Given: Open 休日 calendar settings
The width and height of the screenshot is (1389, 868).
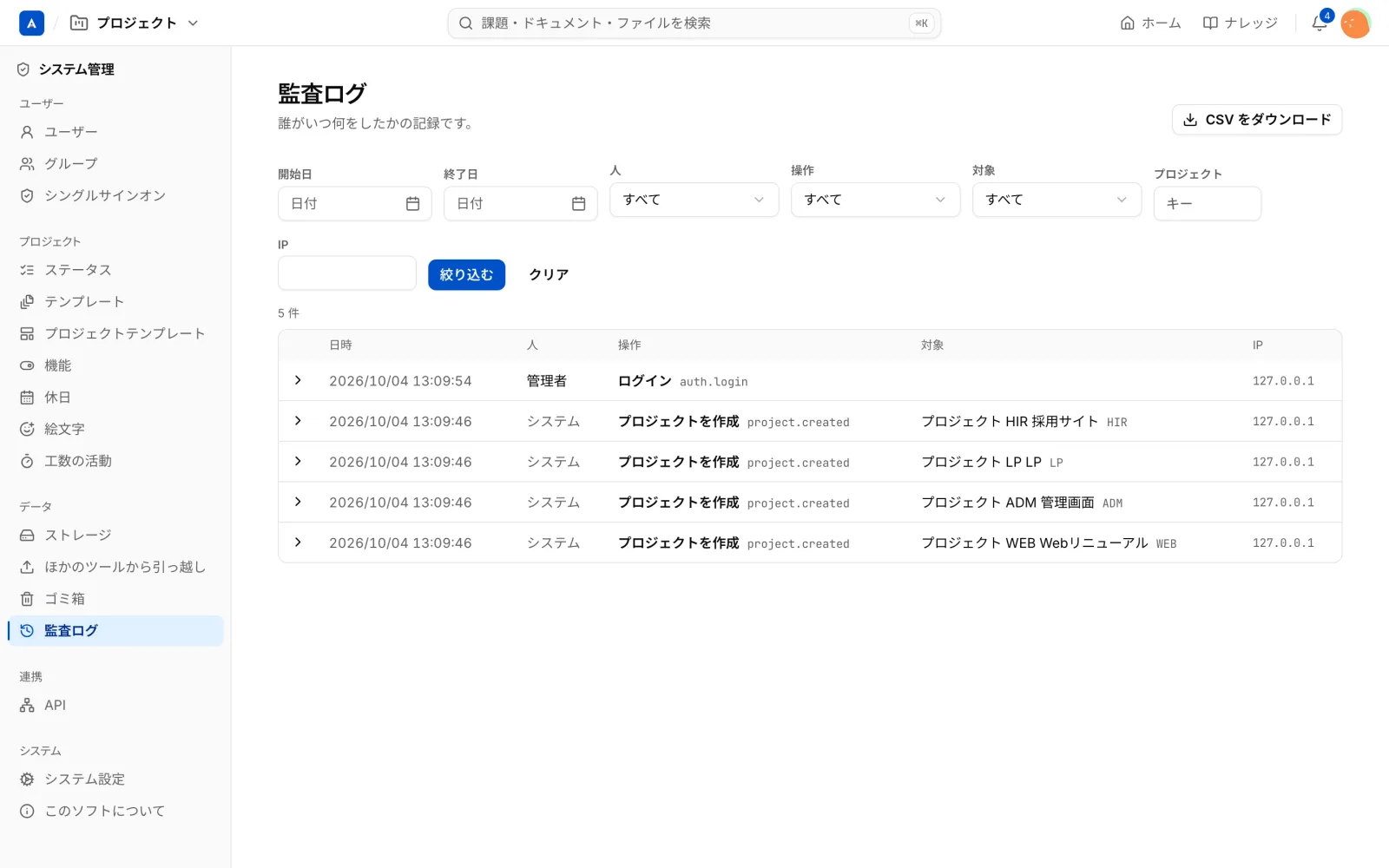Looking at the screenshot, I should [115, 398].
